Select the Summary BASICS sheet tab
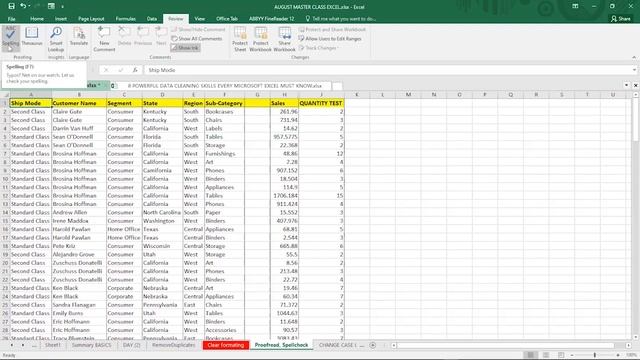This screenshot has width=640, height=360. click(x=91, y=345)
